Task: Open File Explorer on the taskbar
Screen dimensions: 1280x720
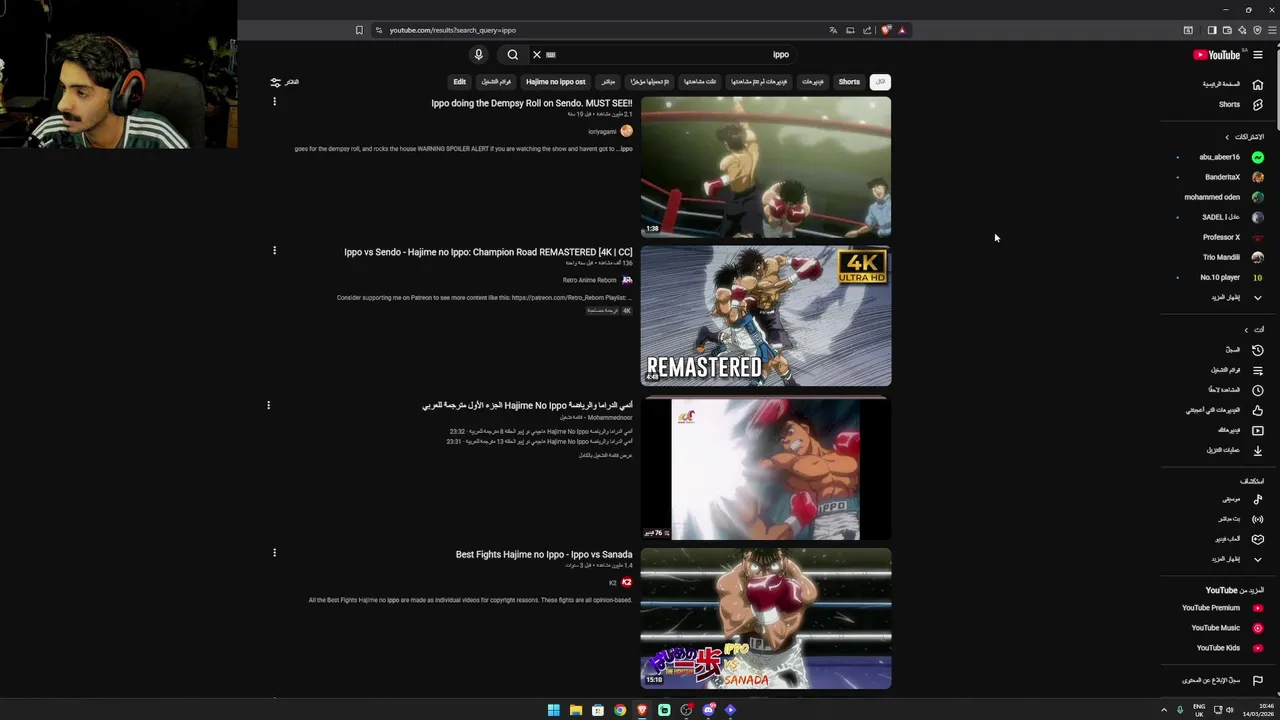Action: point(576,710)
